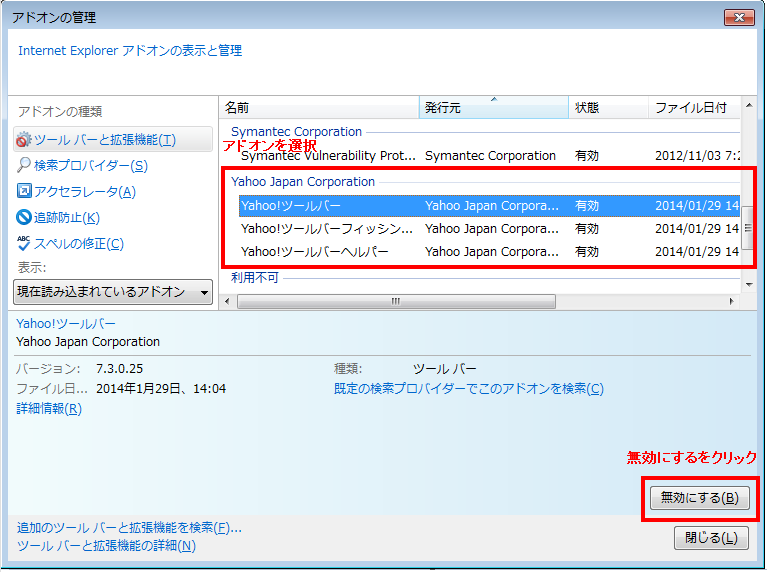Screen dimensions: 768x572
Task: Click 有効 status in Yahoo!ツールバーヘルパー row
Action: click(x=587, y=252)
